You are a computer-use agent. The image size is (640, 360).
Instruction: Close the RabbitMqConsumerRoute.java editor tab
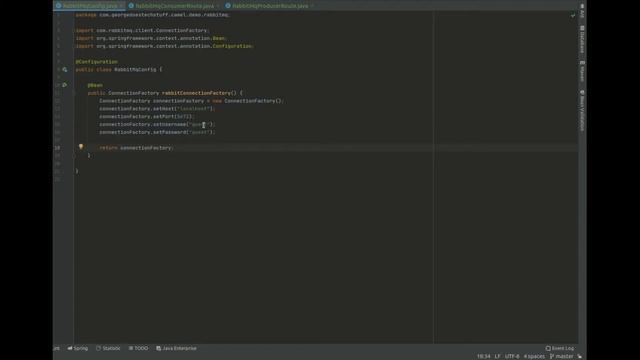point(218,6)
